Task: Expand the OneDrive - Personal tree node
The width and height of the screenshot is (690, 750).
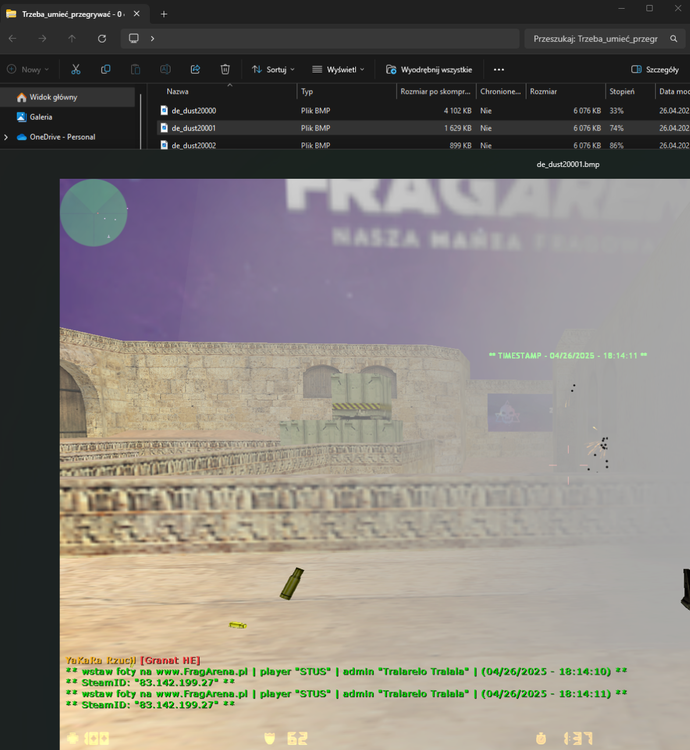Action: [7, 137]
